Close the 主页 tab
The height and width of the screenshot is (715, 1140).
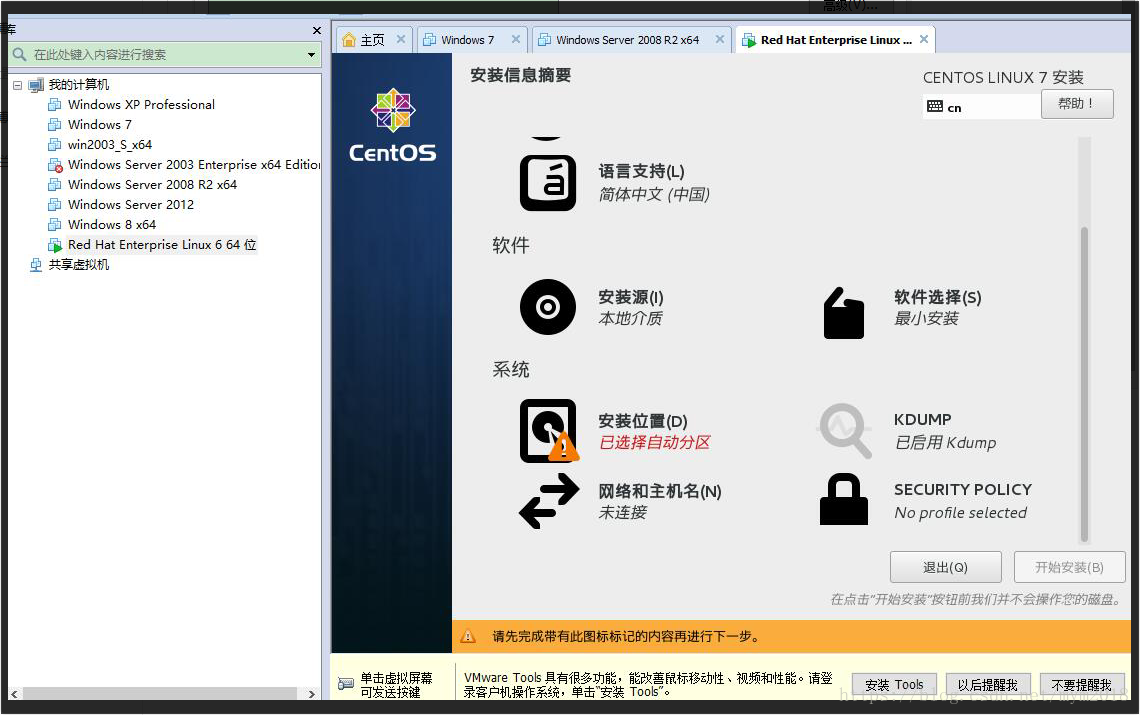pyautogui.click(x=401, y=39)
